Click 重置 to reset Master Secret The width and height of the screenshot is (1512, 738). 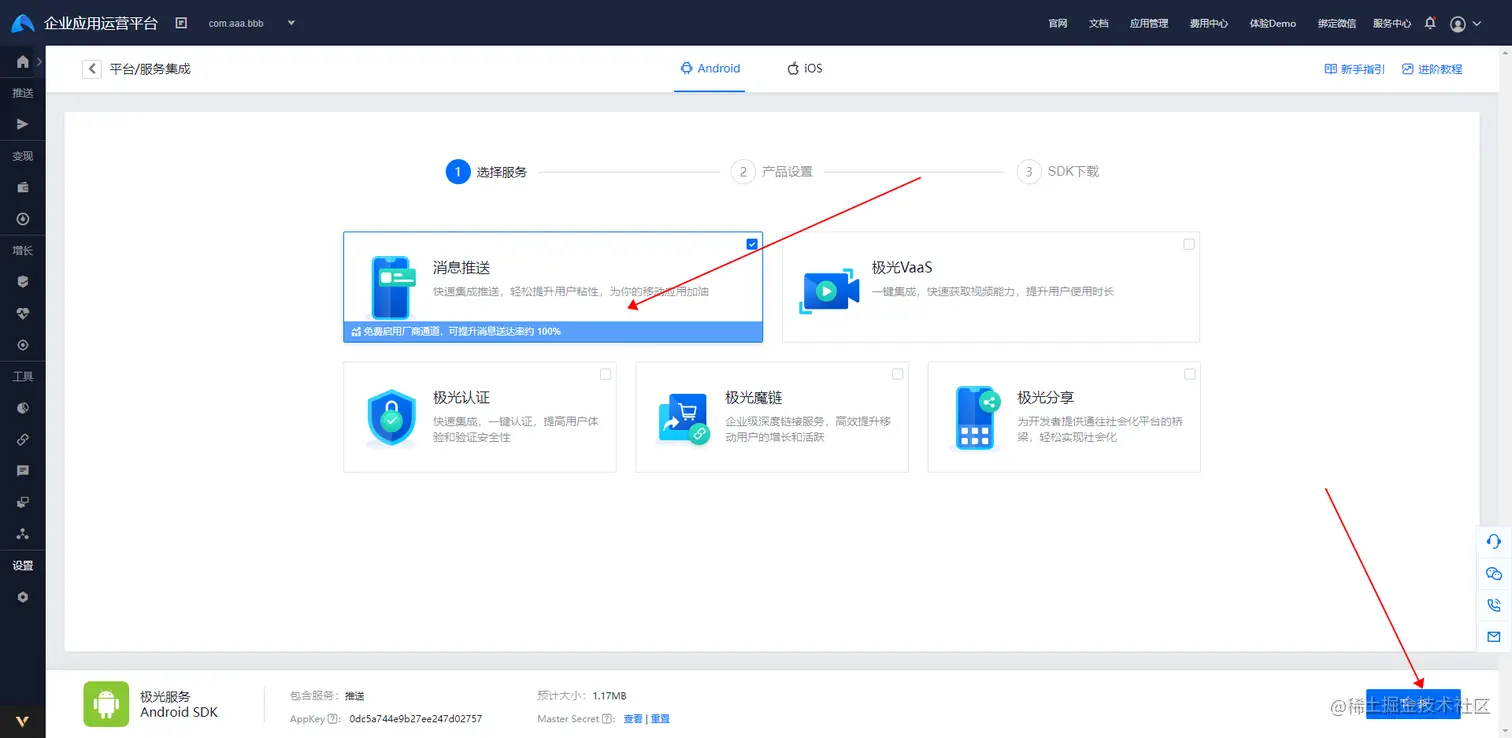[660, 719]
